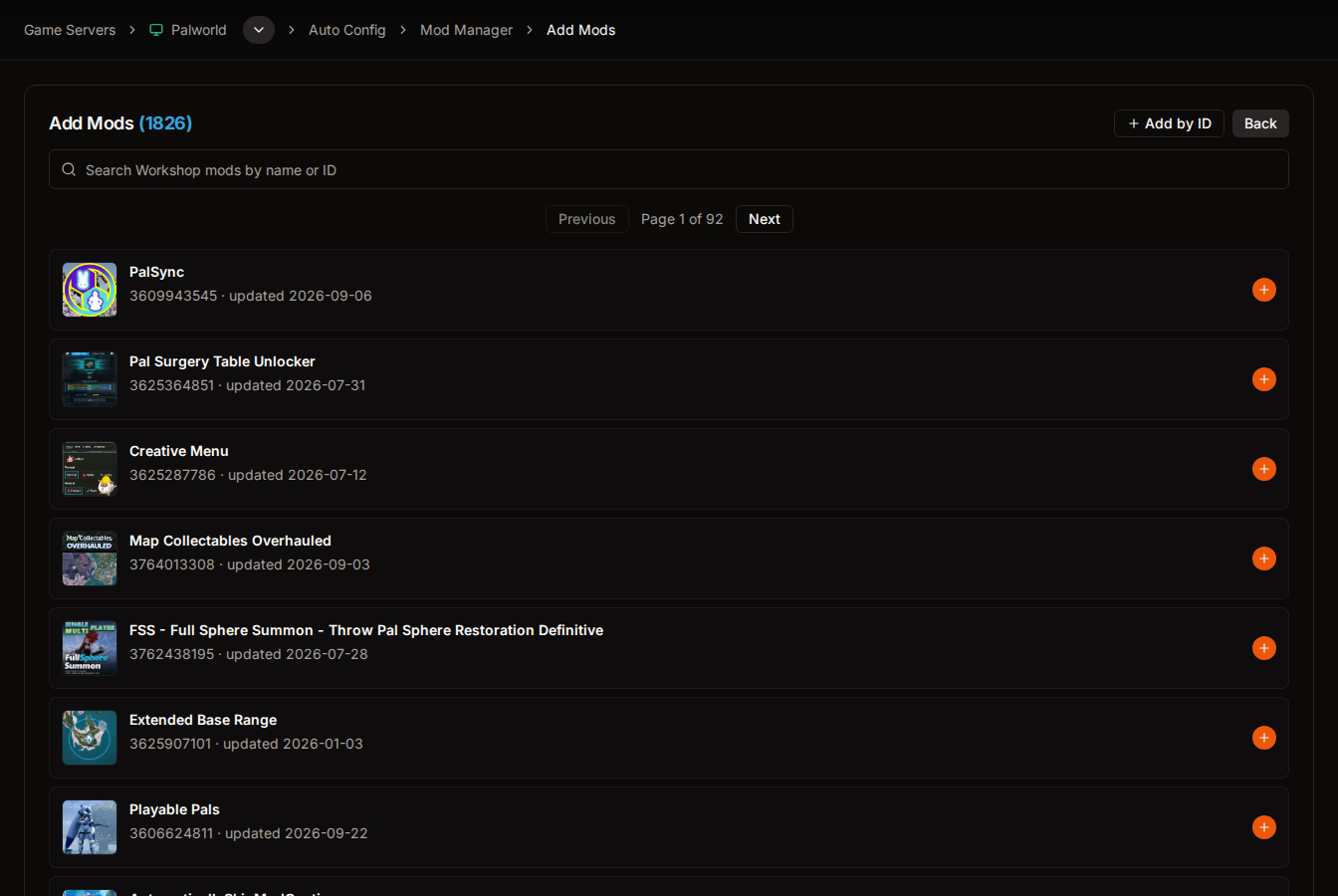This screenshot has height=896, width=1338.
Task: Add Playable Pals mod via plus icon
Action: click(x=1264, y=827)
